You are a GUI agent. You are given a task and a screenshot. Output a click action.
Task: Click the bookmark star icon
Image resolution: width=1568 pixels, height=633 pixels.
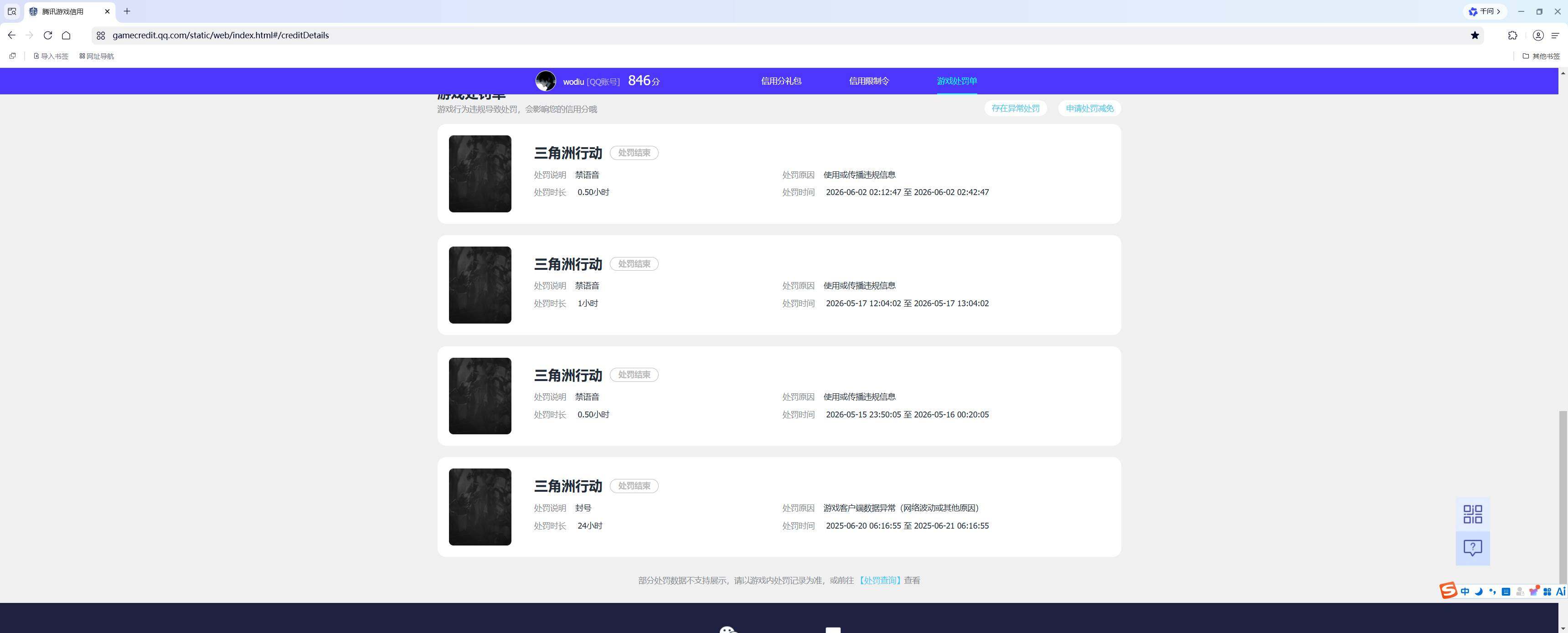pyautogui.click(x=1475, y=35)
